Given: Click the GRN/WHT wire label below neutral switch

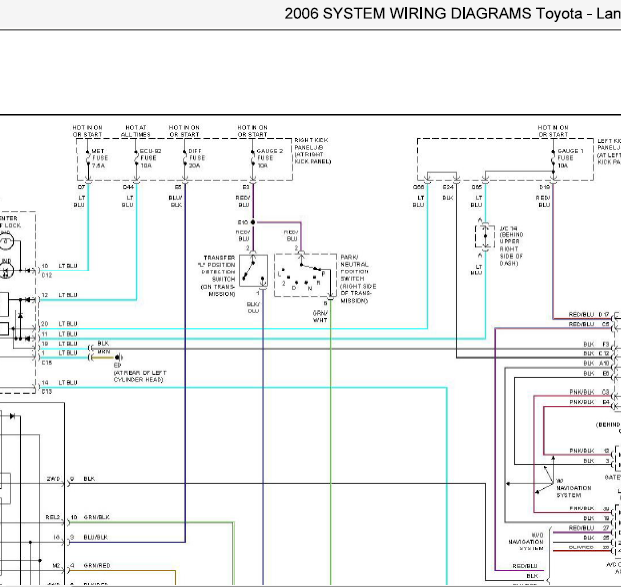Looking at the screenshot, I should (x=320, y=316).
